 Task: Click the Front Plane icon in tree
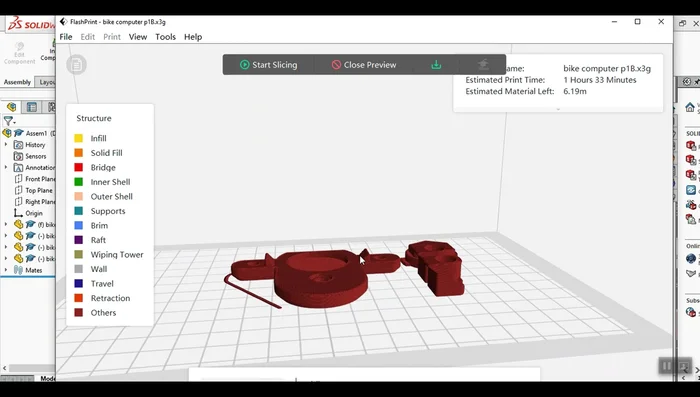coord(18,179)
